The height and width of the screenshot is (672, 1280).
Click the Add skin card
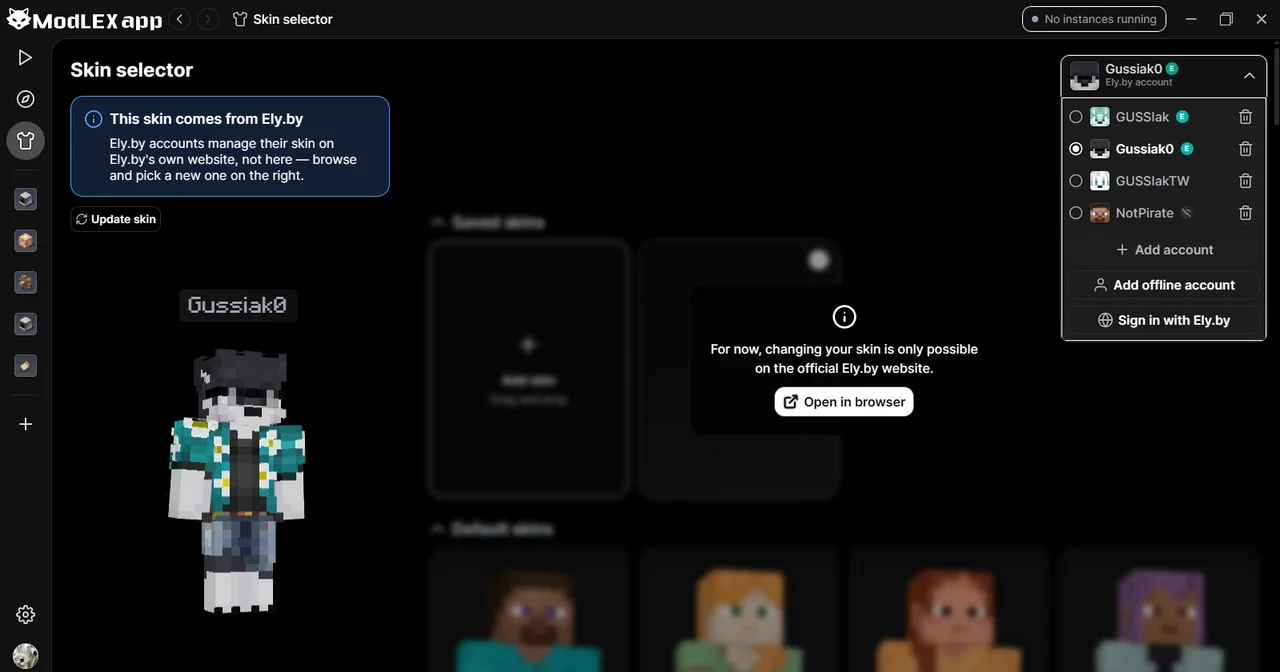click(x=528, y=368)
